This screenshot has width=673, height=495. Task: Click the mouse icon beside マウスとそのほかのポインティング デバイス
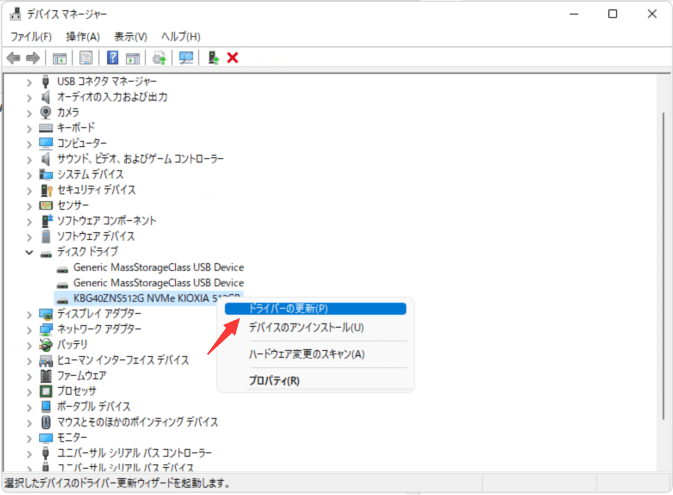tap(45, 422)
